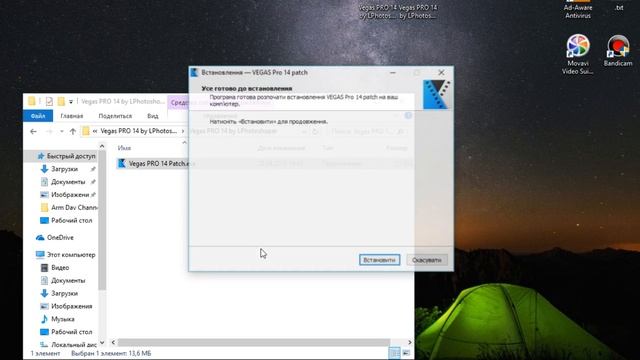Open pinned Документы under Быстрый доступ
The height and width of the screenshot is (360, 640).
68,182
